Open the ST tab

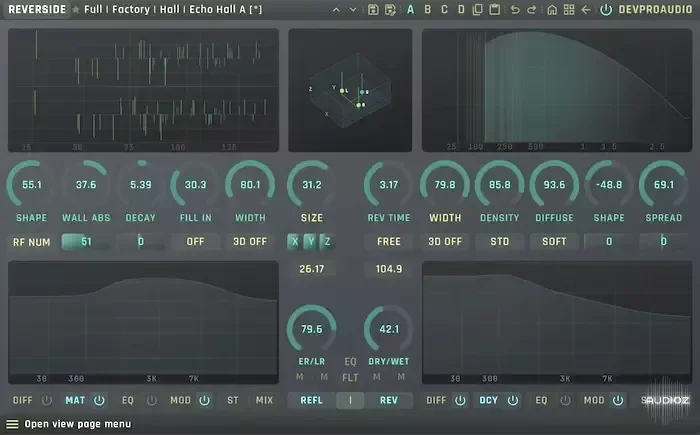tap(233, 401)
